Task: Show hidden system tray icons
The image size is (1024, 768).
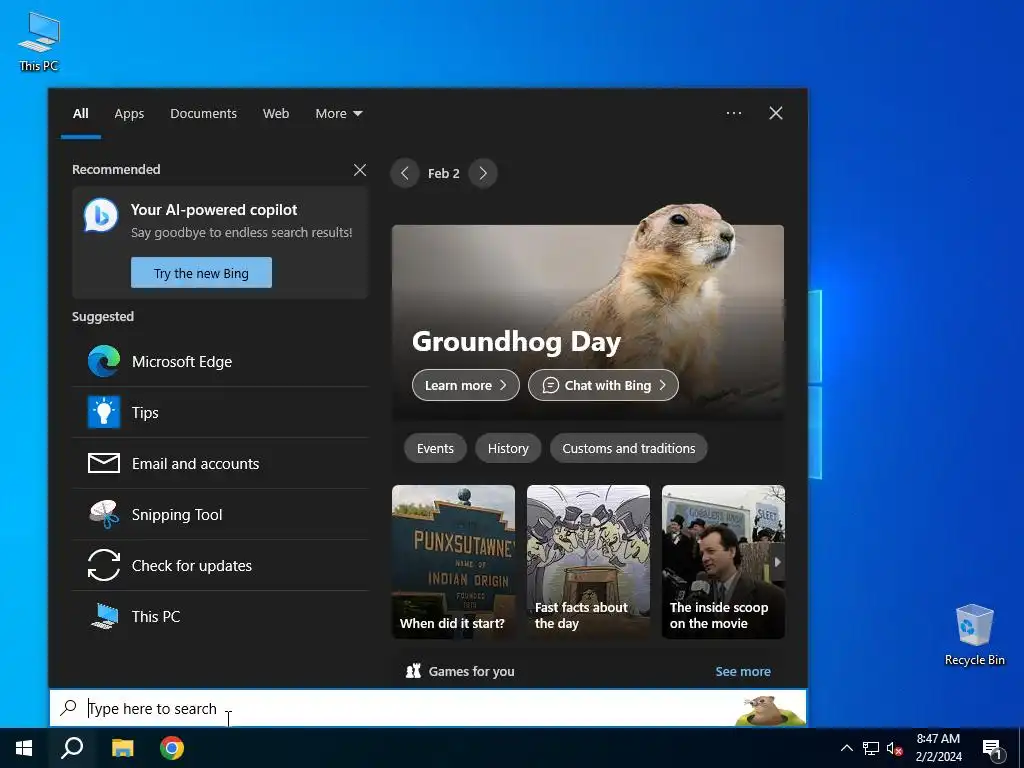Action: [x=846, y=748]
